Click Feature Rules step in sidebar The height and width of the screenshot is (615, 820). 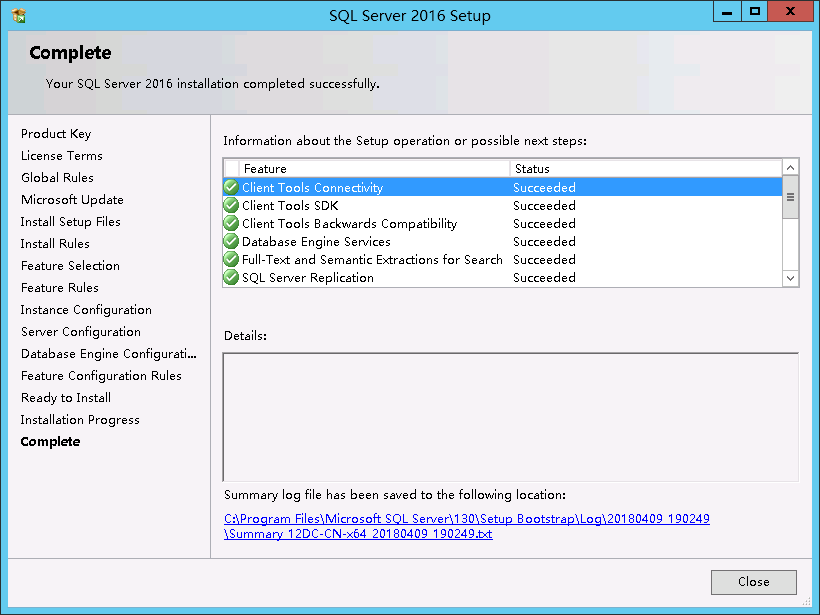[x=60, y=288]
